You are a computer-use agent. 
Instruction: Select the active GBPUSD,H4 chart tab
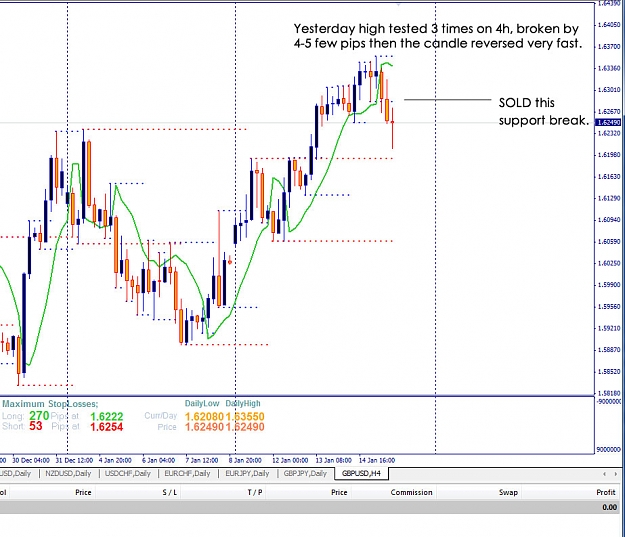[361, 474]
